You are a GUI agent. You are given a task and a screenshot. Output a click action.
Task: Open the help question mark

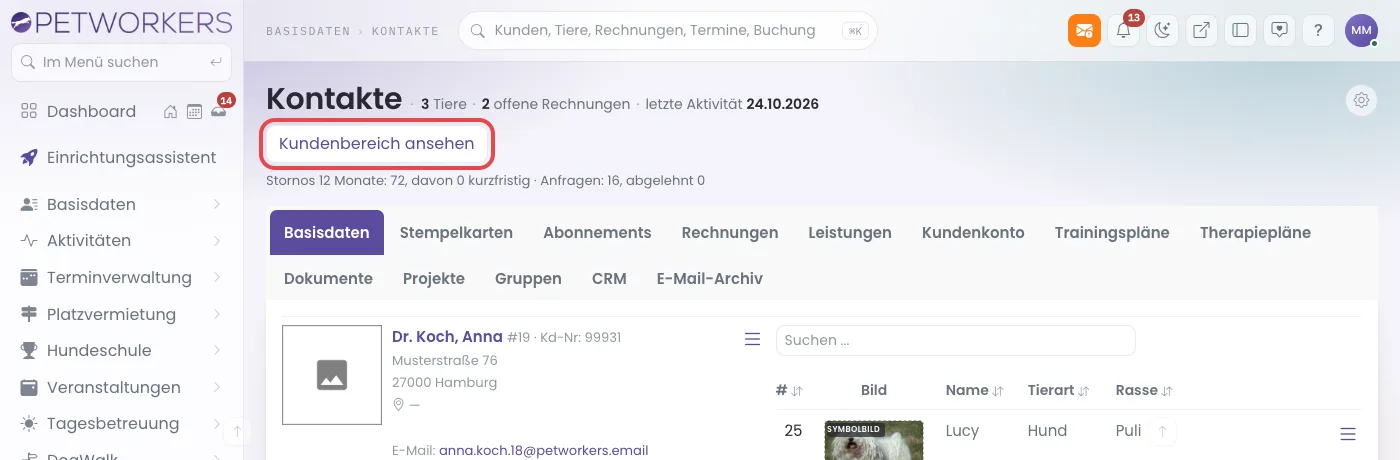(x=1318, y=31)
